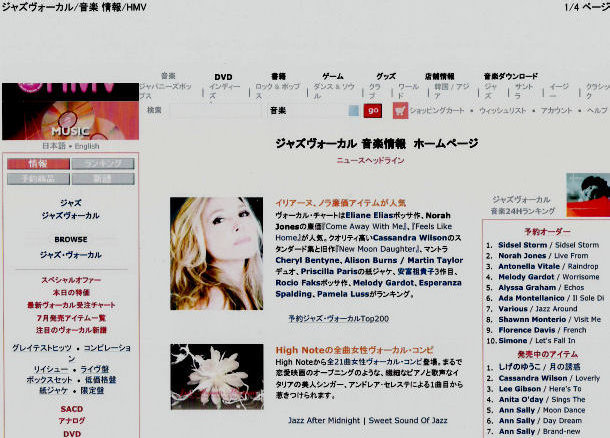
Task: Click the shopping cart icon
Action: (x=400, y=110)
